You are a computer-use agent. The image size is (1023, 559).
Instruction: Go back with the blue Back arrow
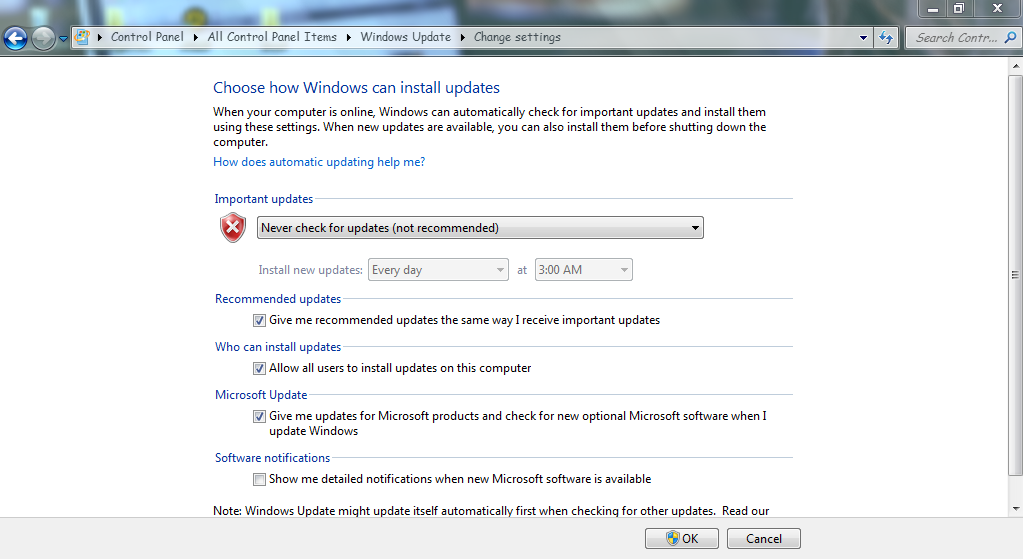(15, 38)
